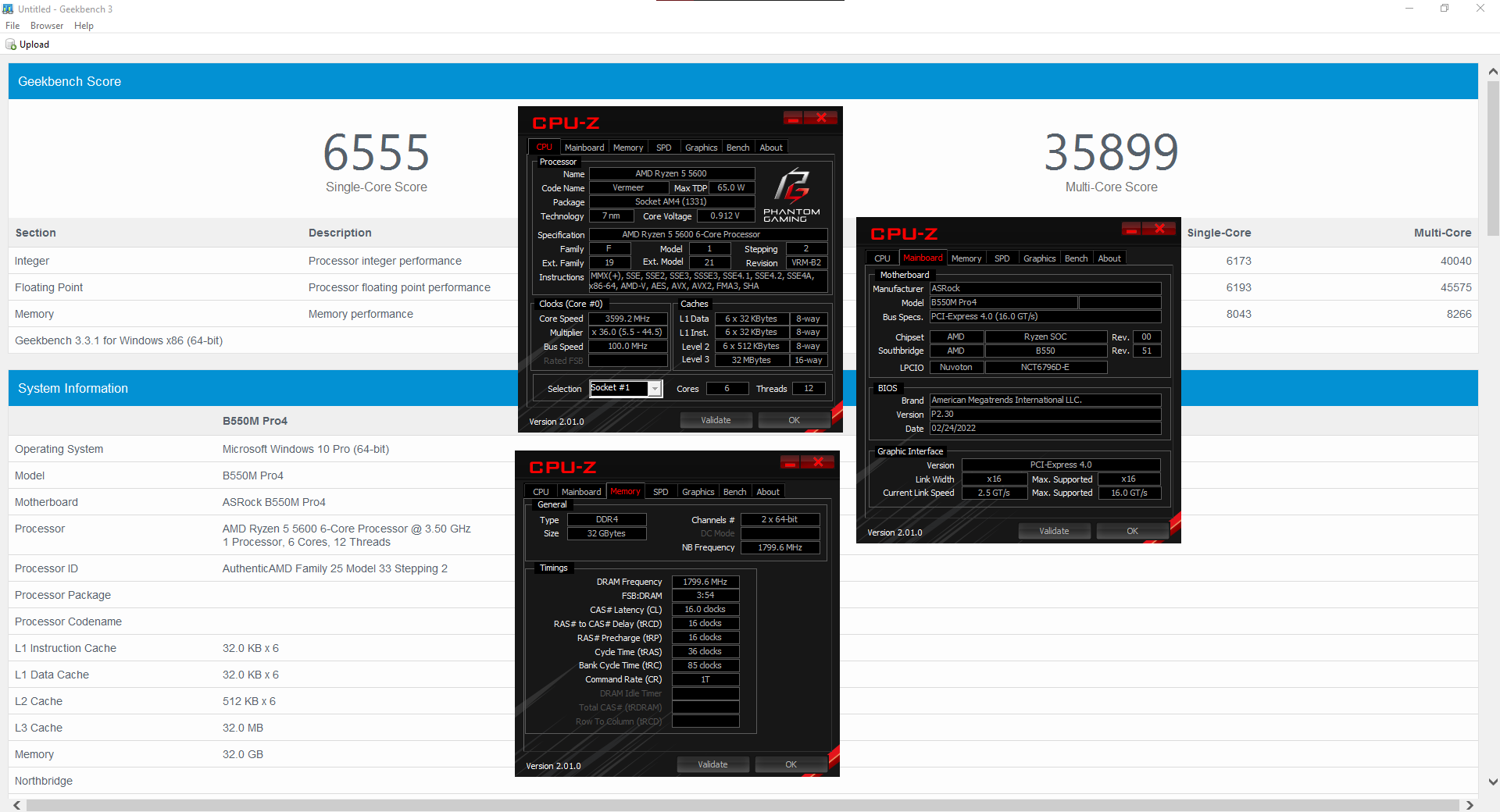Minimize the CPU-Z Memory window
The width and height of the screenshot is (1500, 812).
click(x=790, y=462)
